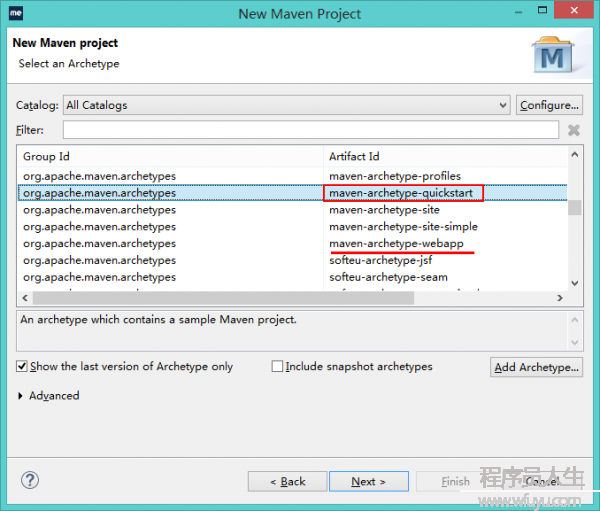Select the maven-archetype-site row
Image resolution: width=600 pixels, height=511 pixels.
[293, 210]
